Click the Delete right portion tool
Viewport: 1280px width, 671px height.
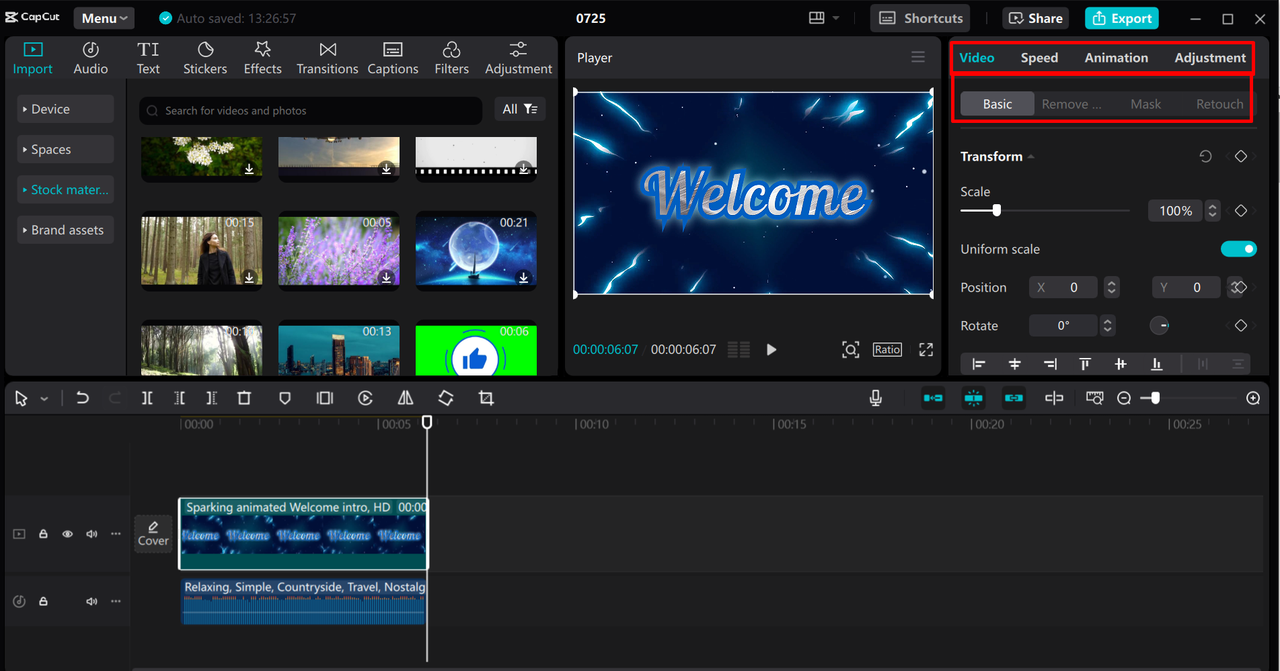pyautogui.click(x=211, y=398)
